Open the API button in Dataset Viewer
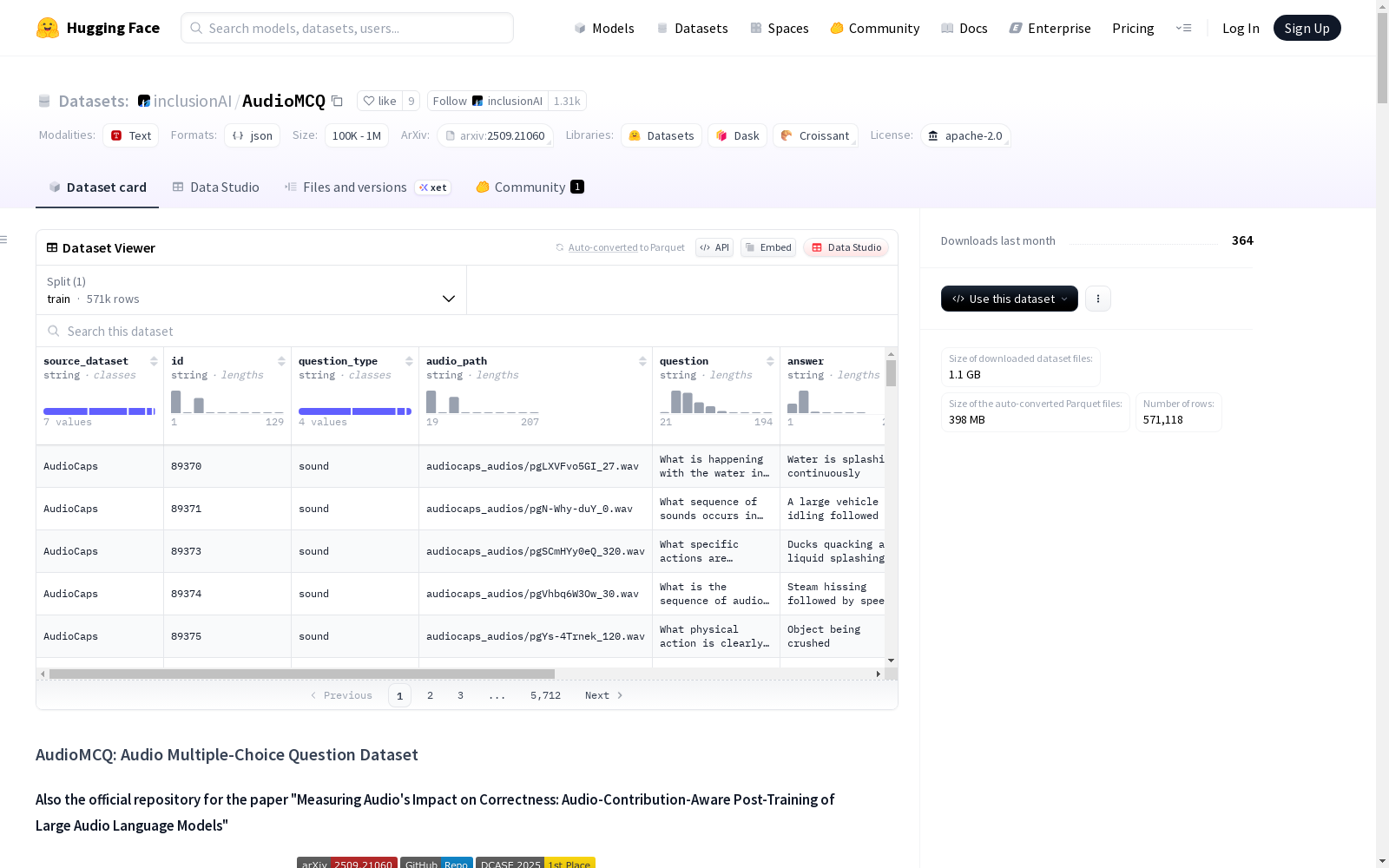 [714, 247]
